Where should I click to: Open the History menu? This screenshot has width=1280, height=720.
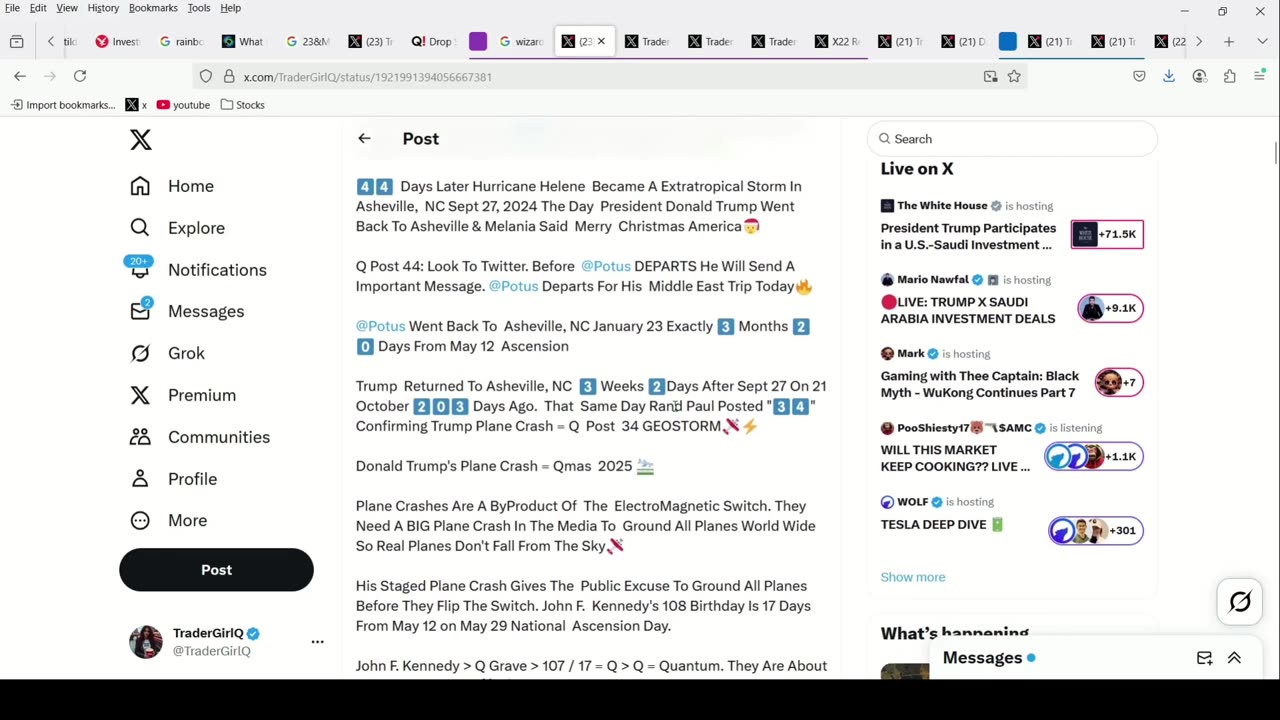click(103, 8)
